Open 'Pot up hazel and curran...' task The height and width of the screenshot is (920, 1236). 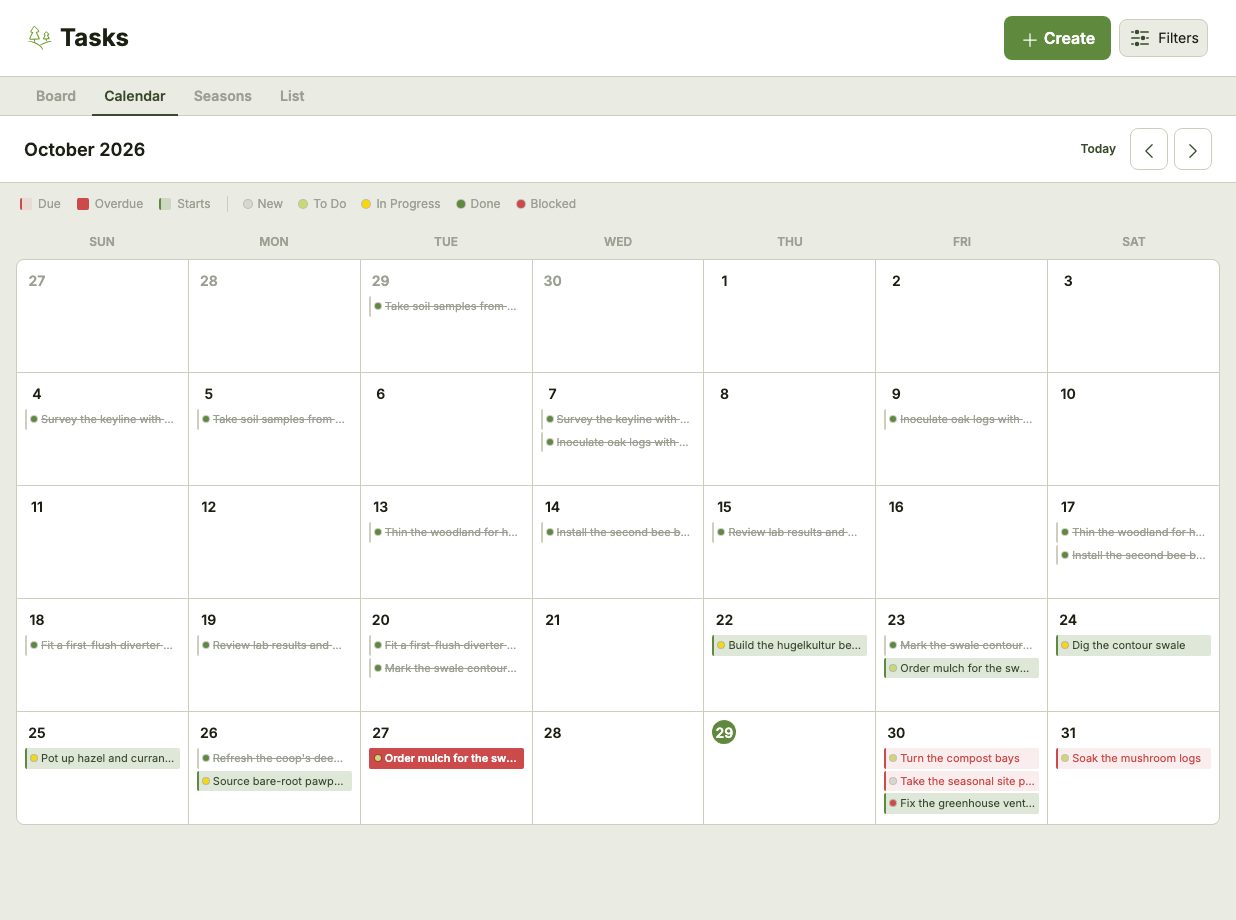click(102, 758)
